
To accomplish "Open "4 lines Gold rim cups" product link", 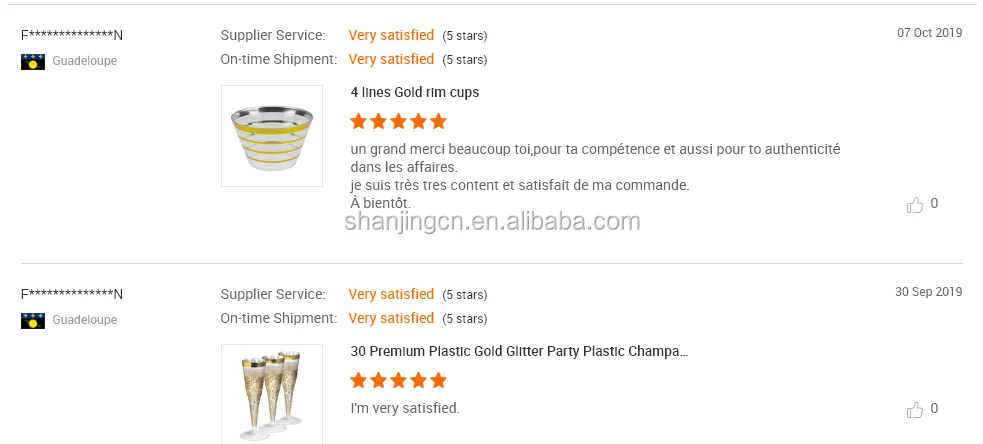I will tap(414, 92).
